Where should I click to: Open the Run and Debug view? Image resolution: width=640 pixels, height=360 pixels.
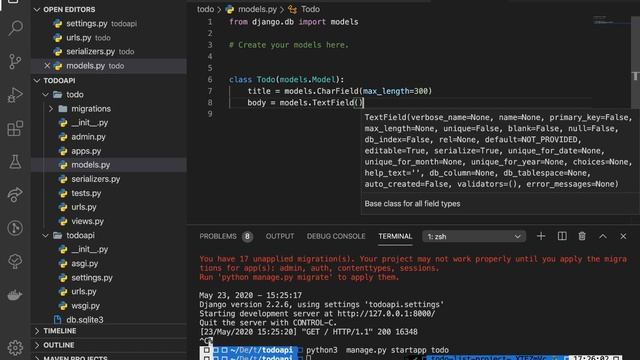[x=15, y=95]
